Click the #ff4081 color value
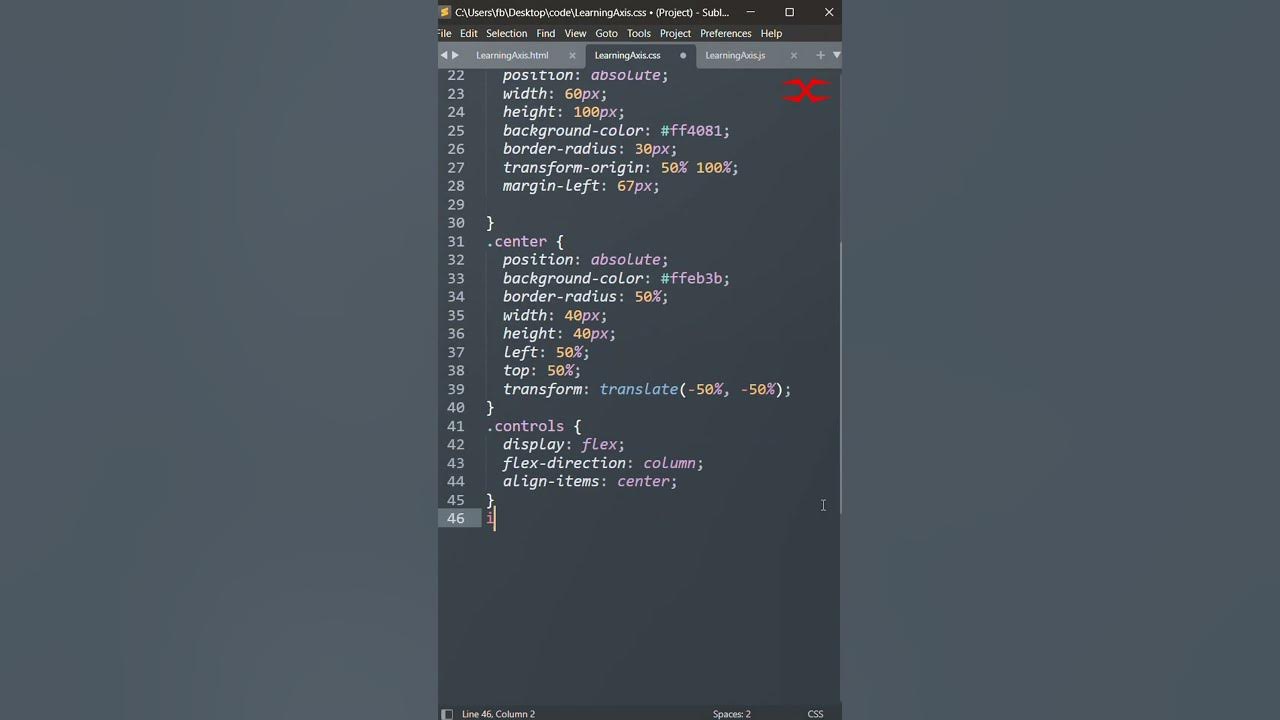Screen dimensions: 1280x720 click(691, 131)
